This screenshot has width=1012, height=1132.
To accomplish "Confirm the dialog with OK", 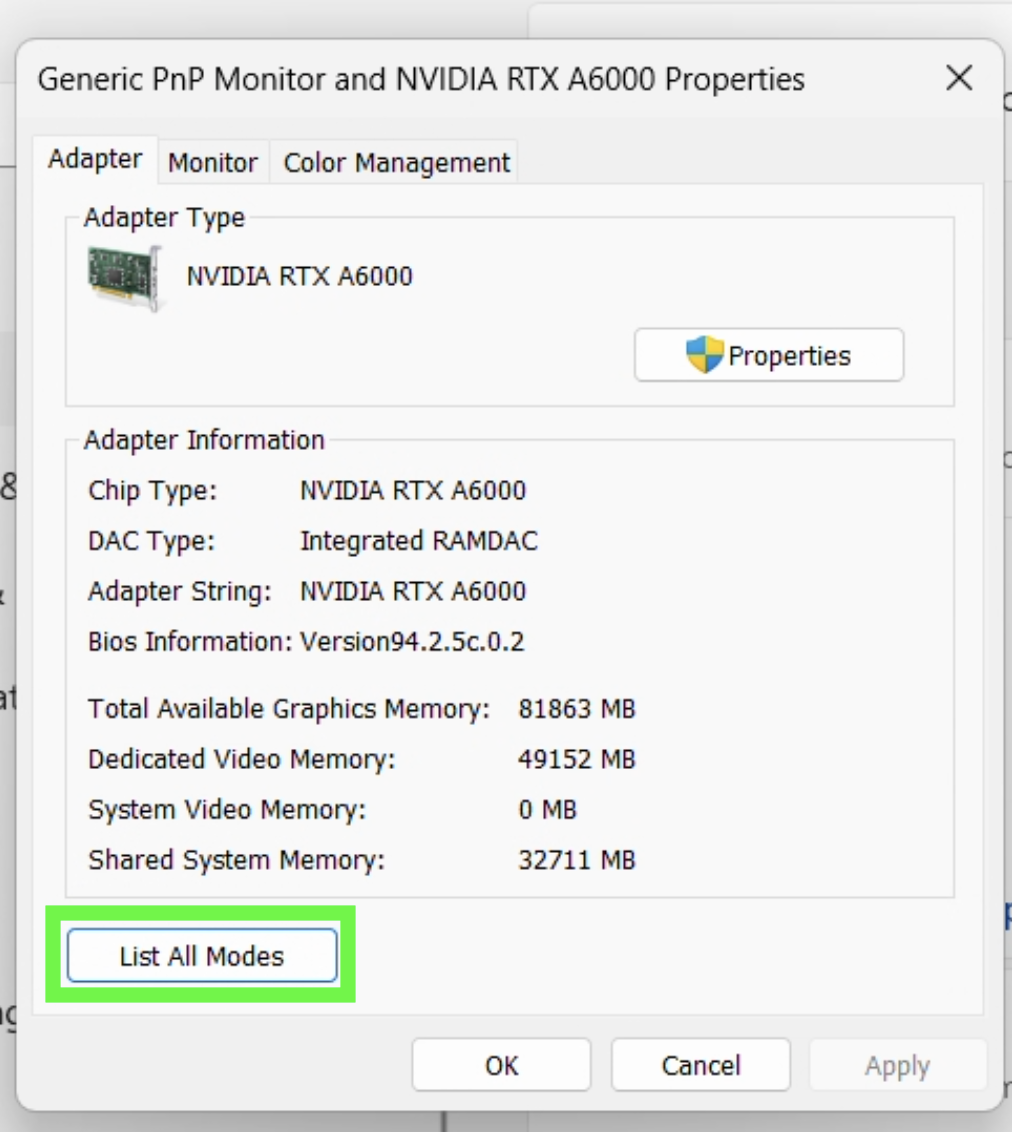I will [x=501, y=1066].
